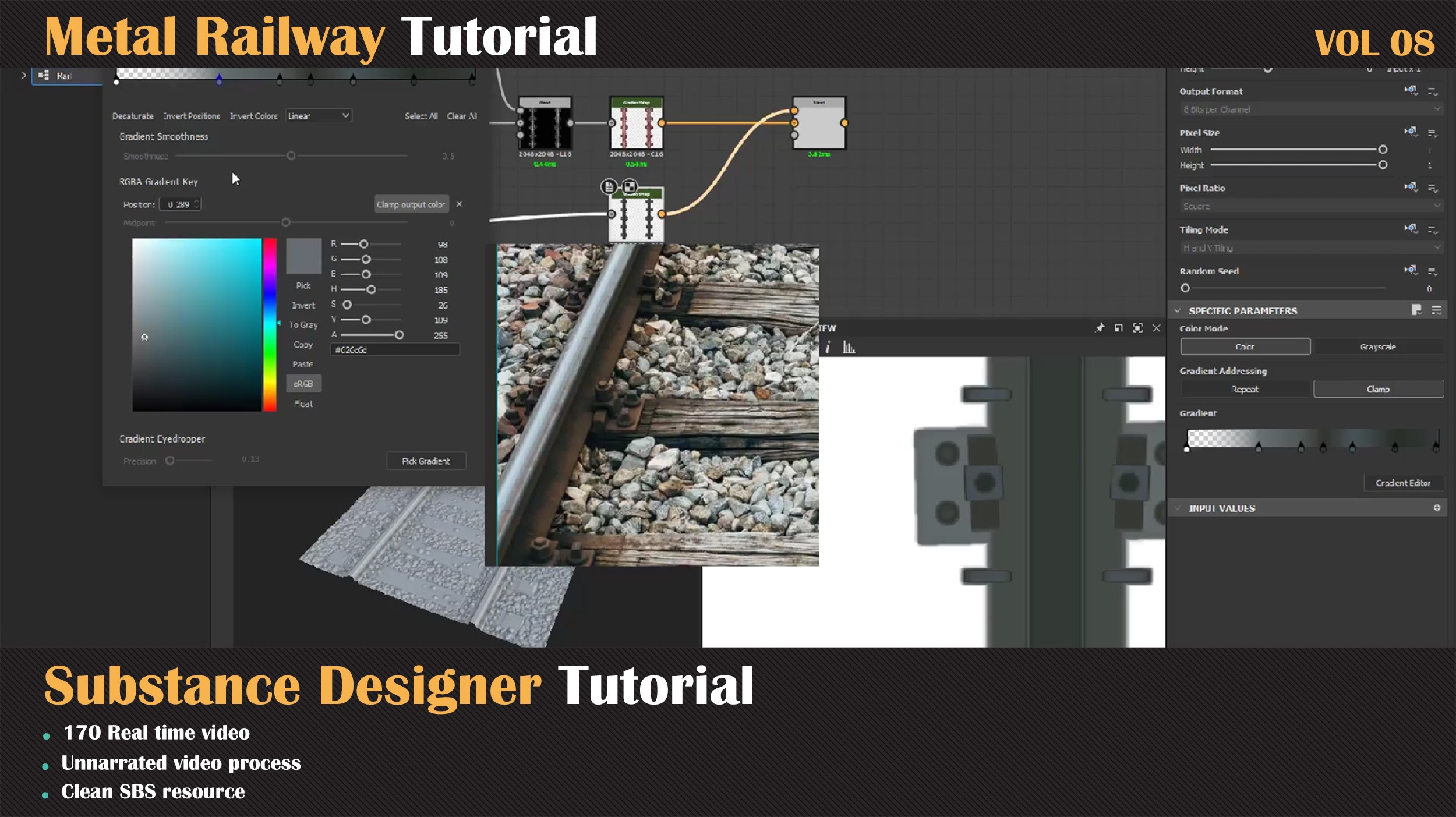Open Random Seed options menu icon
1456x817 pixels.
[1433, 271]
